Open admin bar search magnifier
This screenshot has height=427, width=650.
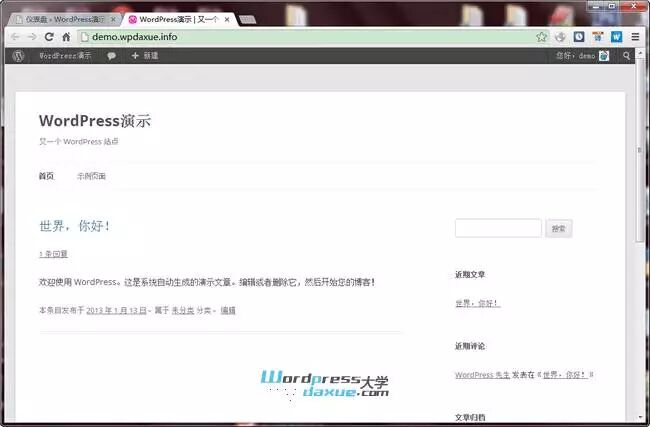click(x=626, y=56)
